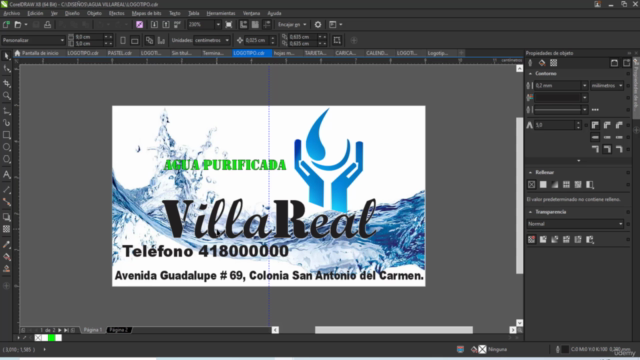Click the green swatch in document palette
The height and width of the screenshot is (360, 640).
pos(51,338)
